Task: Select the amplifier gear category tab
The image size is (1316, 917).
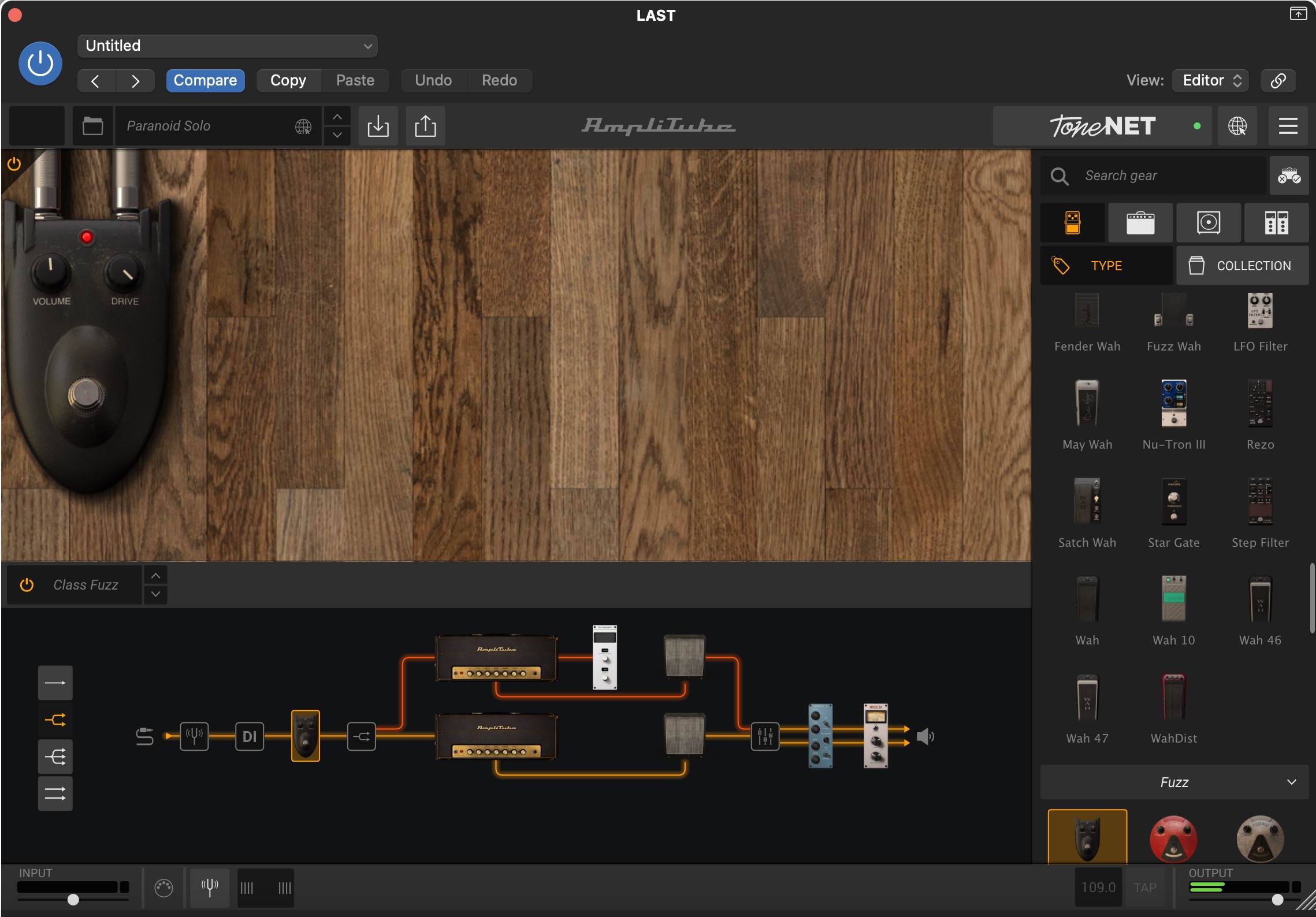Action: coord(1140,223)
